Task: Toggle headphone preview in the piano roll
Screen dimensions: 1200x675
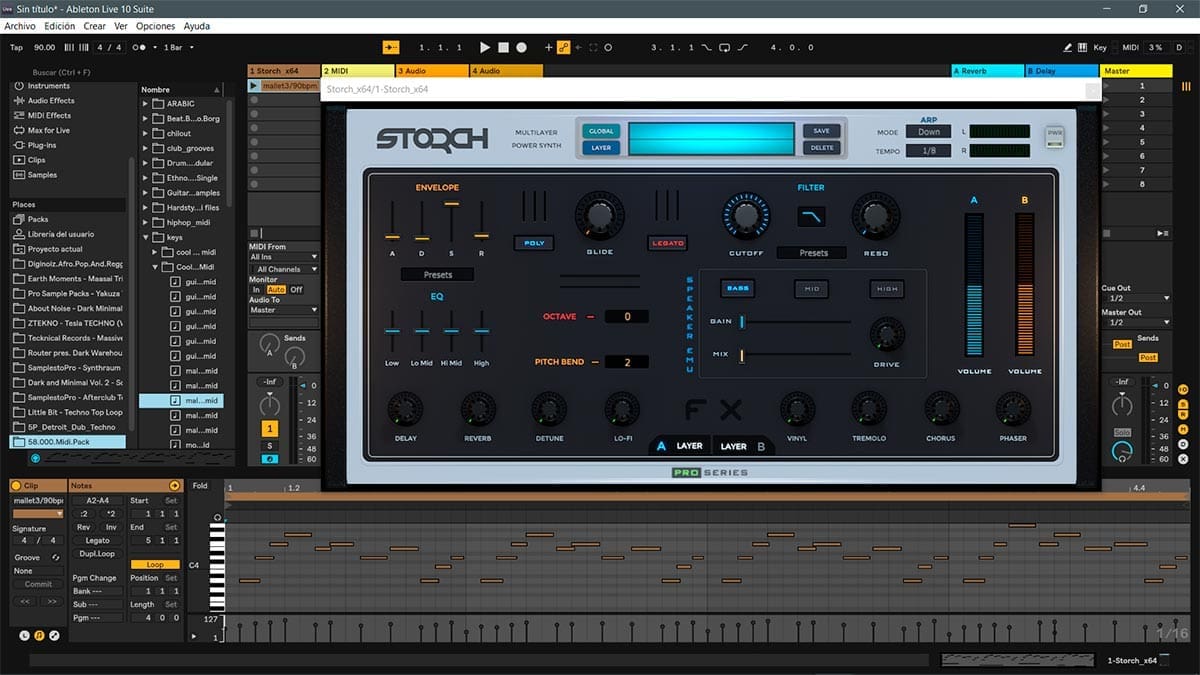Action: point(218,517)
